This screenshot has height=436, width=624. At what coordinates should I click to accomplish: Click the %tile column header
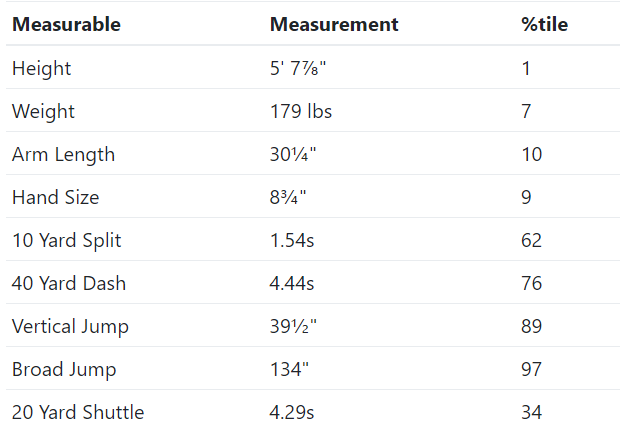[x=544, y=24]
